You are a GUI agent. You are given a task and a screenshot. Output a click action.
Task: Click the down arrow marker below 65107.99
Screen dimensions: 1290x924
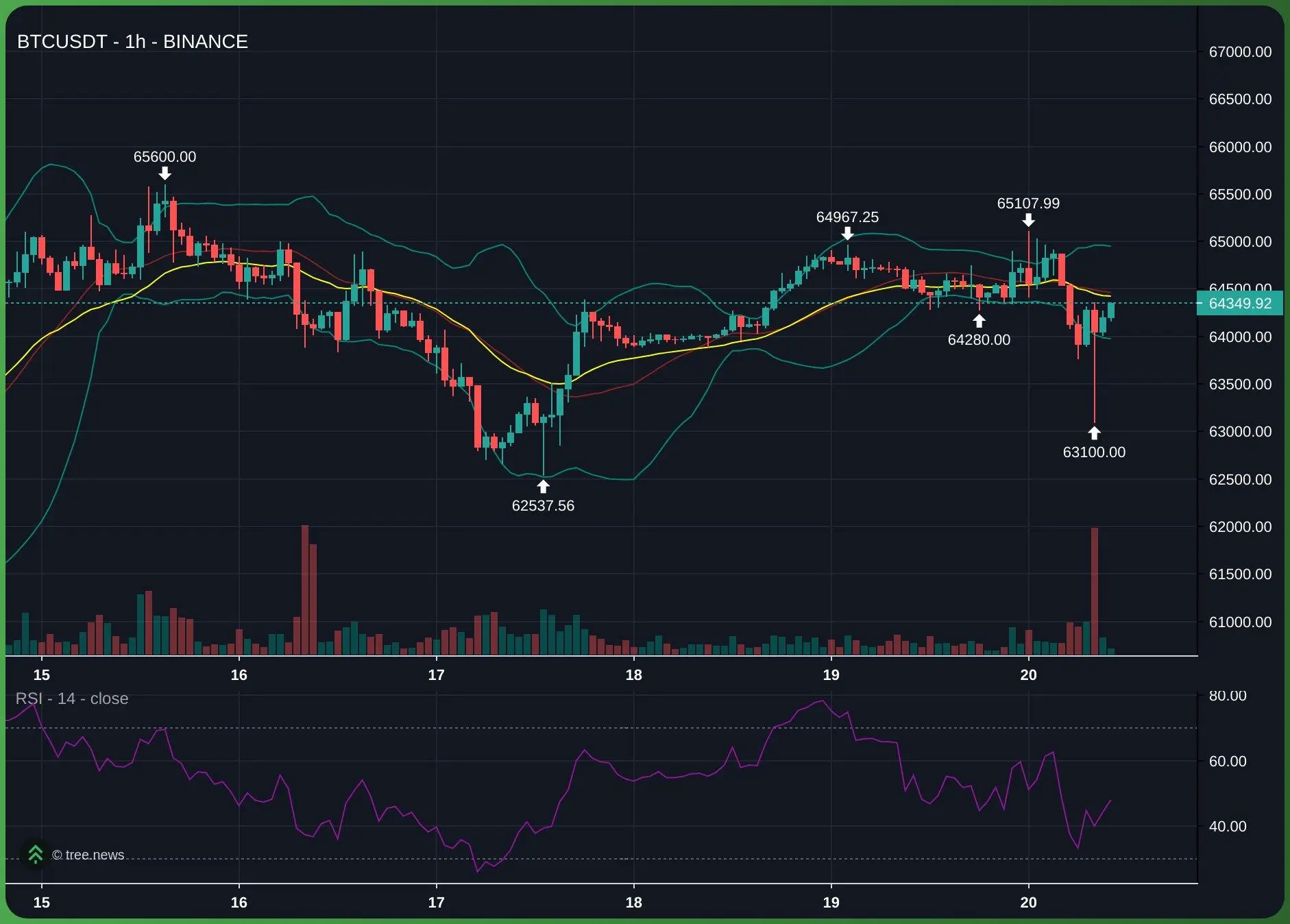pos(1028,220)
